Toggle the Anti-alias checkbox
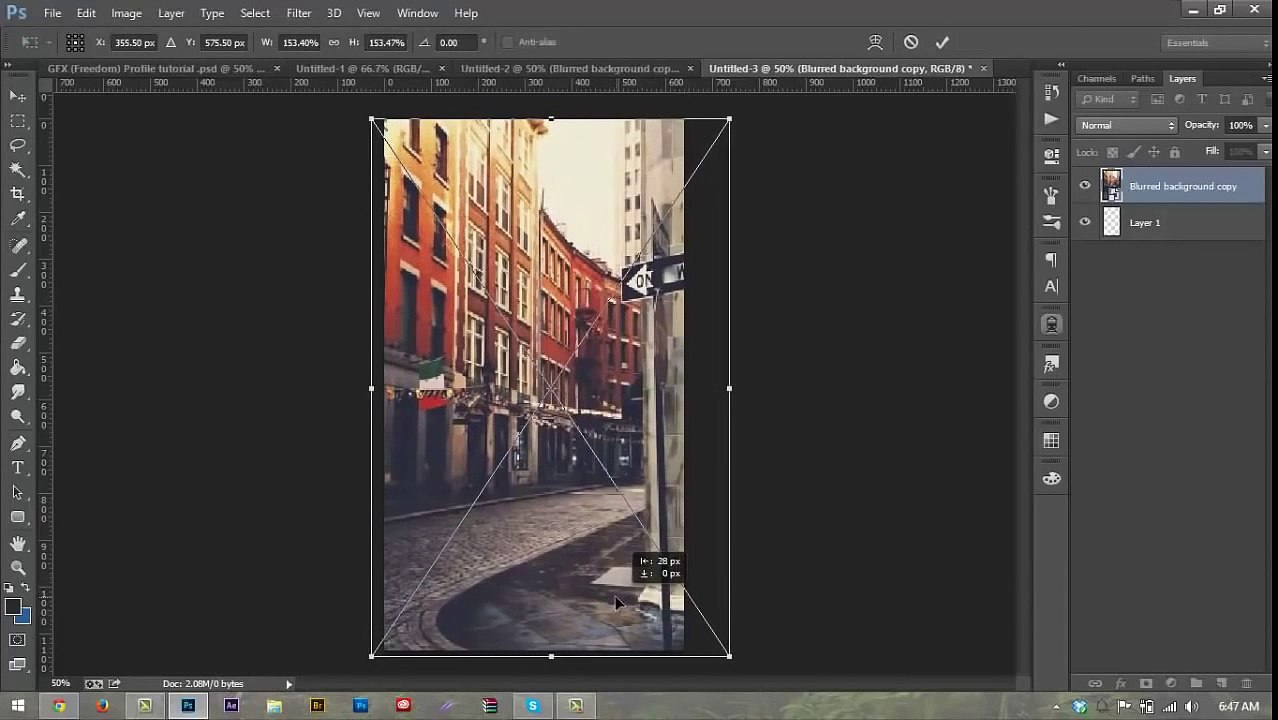Screen dimensions: 1278x720 508,42
